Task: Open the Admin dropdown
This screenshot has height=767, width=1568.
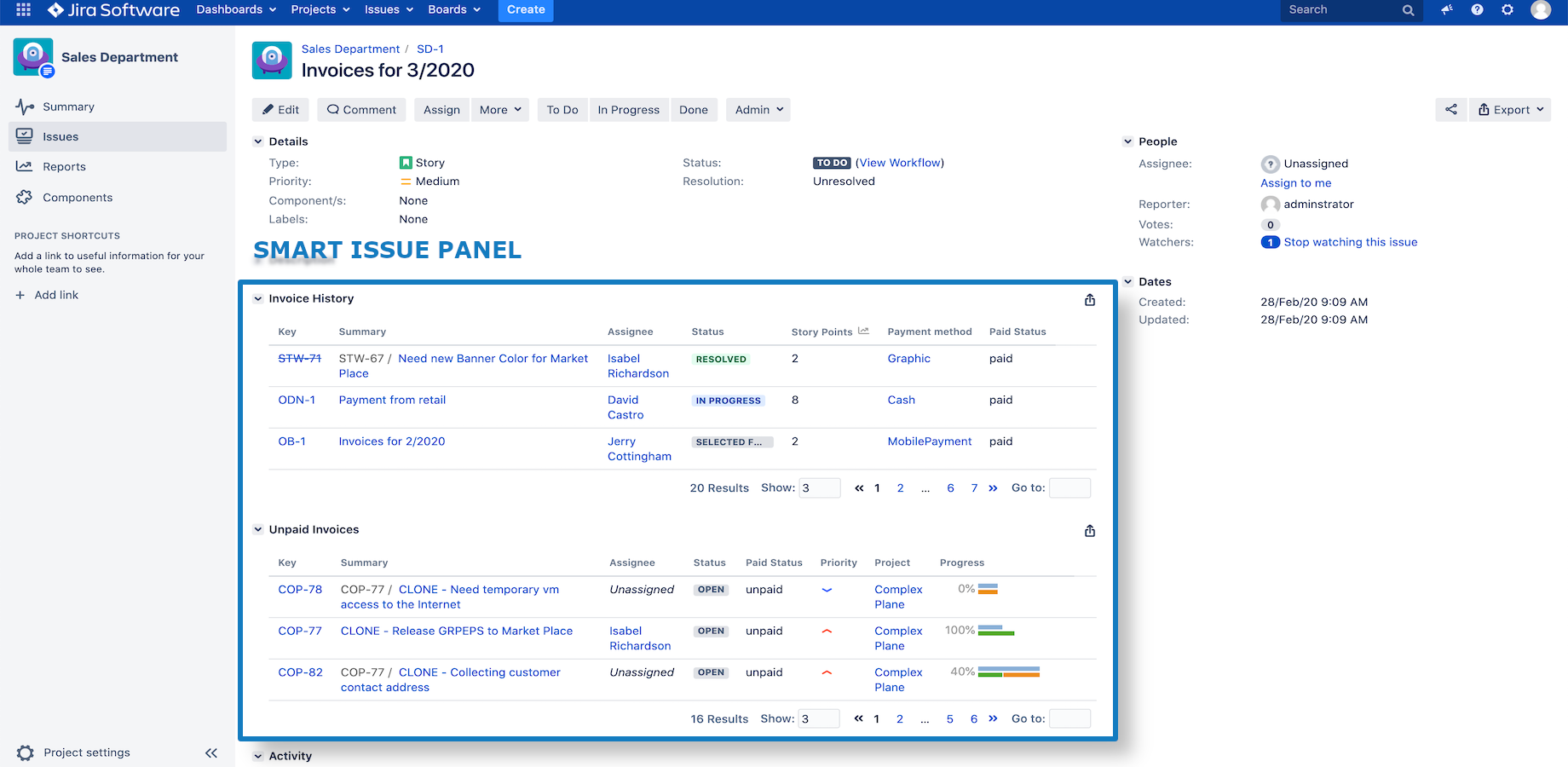Action: click(758, 109)
